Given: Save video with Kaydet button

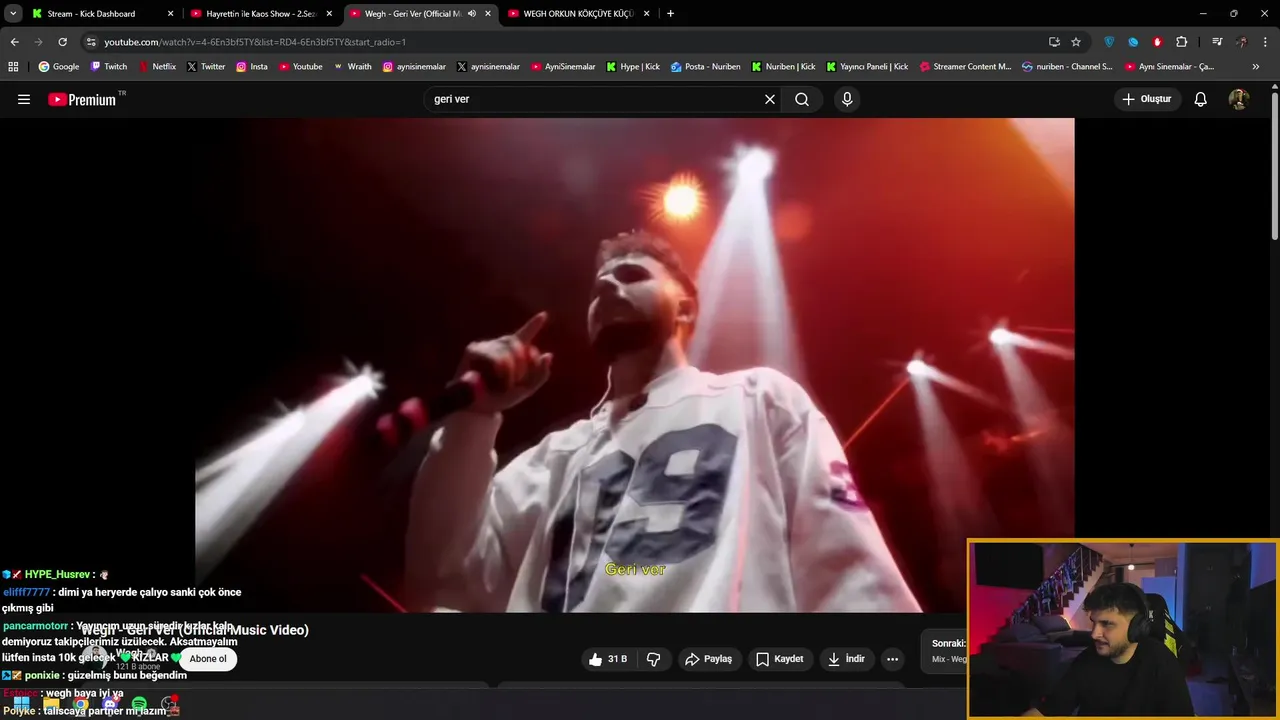Looking at the screenshot, I should pyautogui.click(x=780, y=659).
